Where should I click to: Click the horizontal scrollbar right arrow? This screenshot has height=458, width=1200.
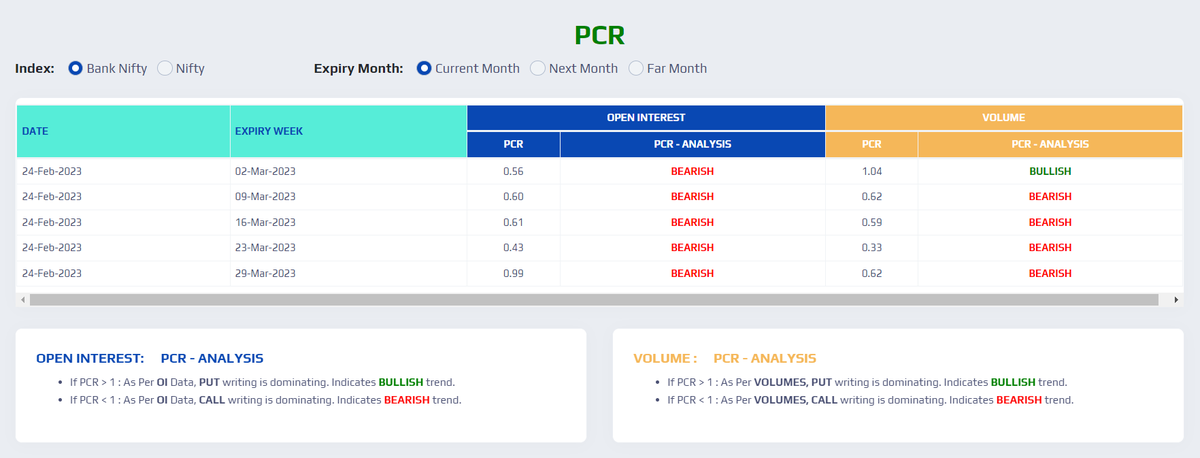[1175, 299]
